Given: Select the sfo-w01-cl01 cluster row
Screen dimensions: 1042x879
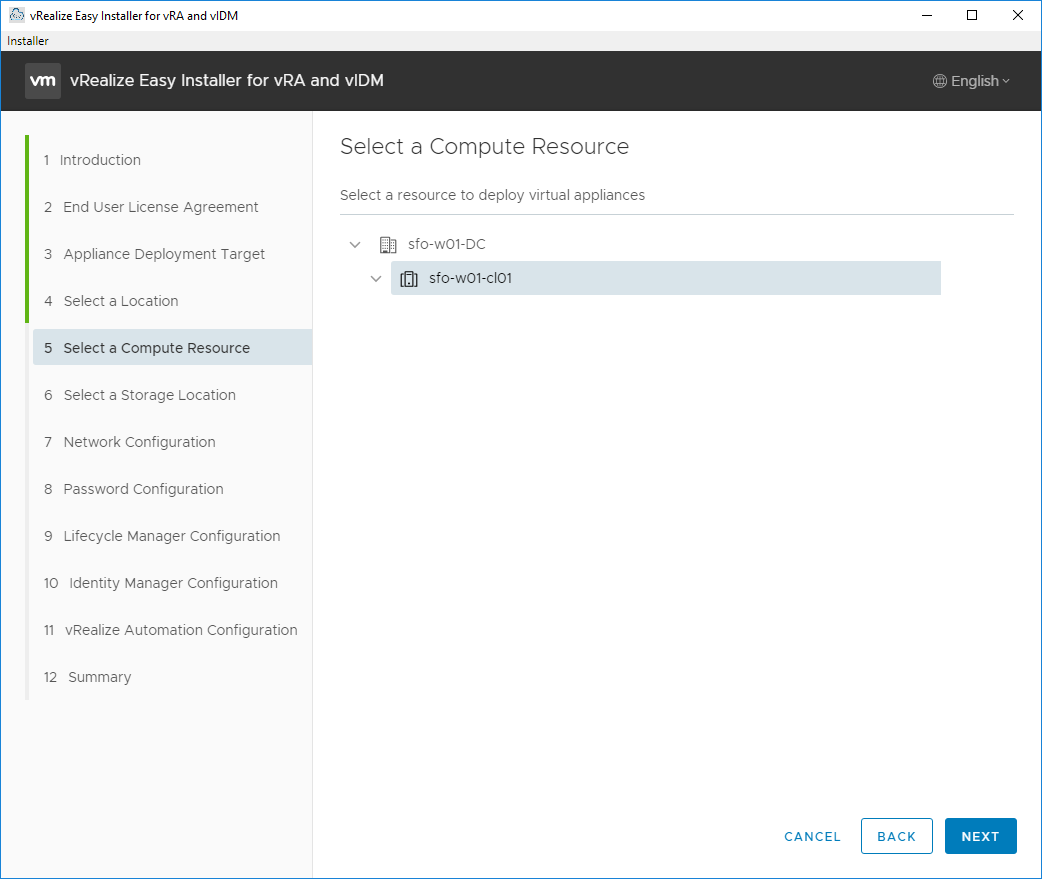Looking at the screenshot, I should [x=665, y=278].
